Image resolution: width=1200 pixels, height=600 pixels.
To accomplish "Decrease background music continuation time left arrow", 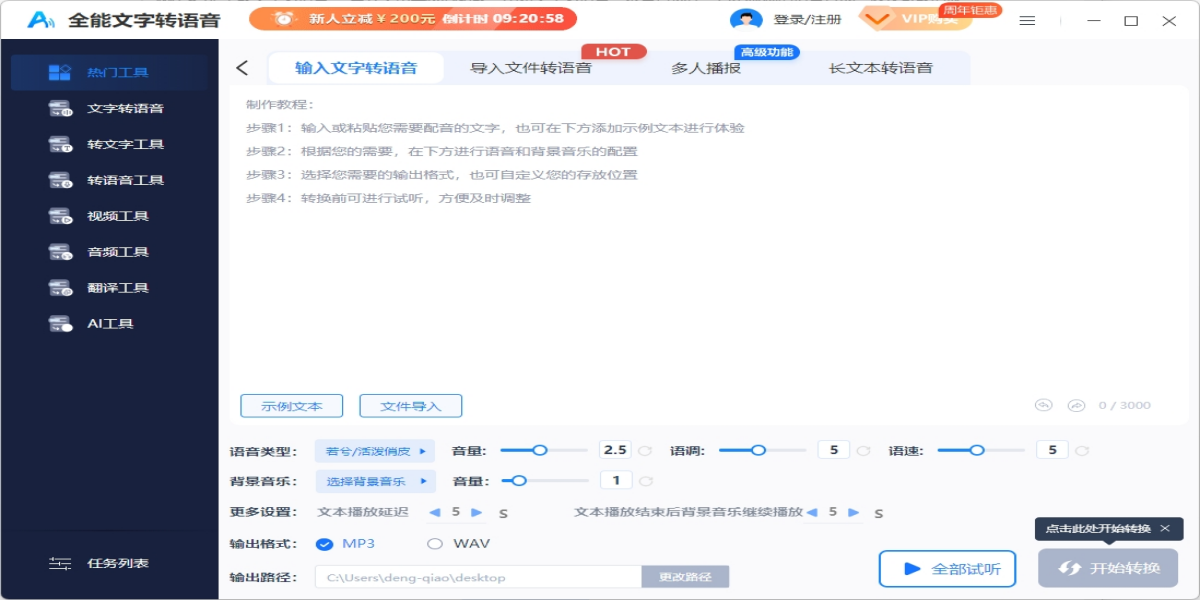I will tap(811, 512).
